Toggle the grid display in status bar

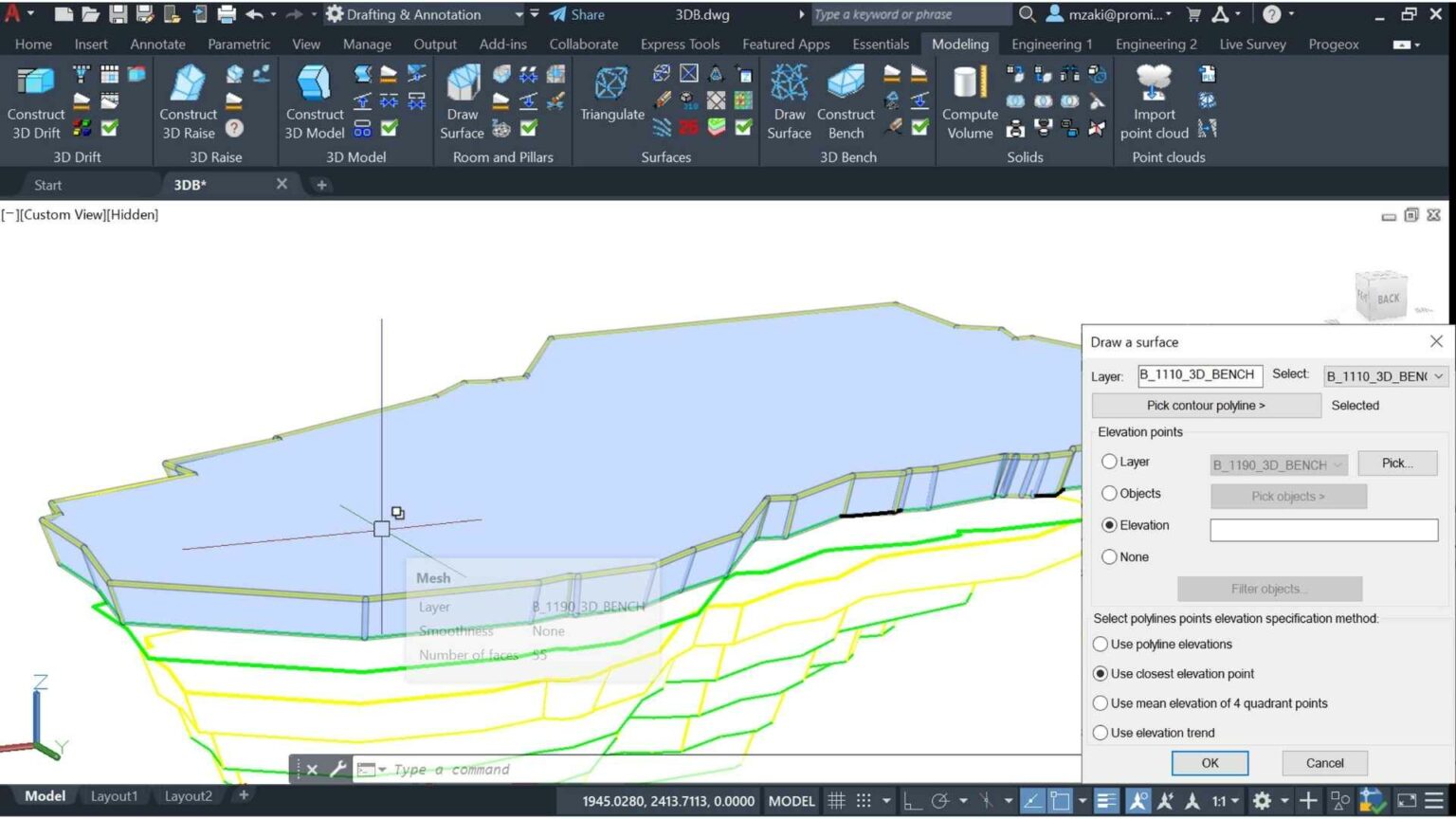[836, 801]
